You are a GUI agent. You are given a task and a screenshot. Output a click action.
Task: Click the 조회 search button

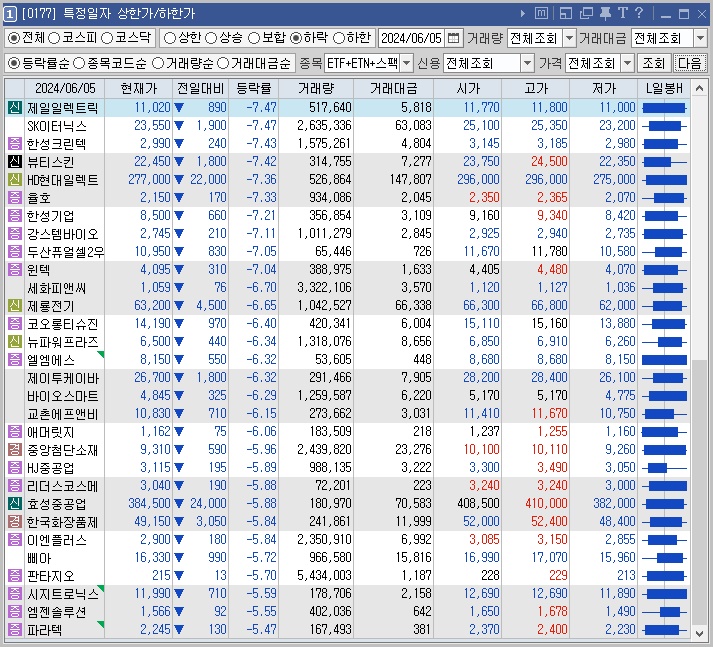tap(653, 63)
